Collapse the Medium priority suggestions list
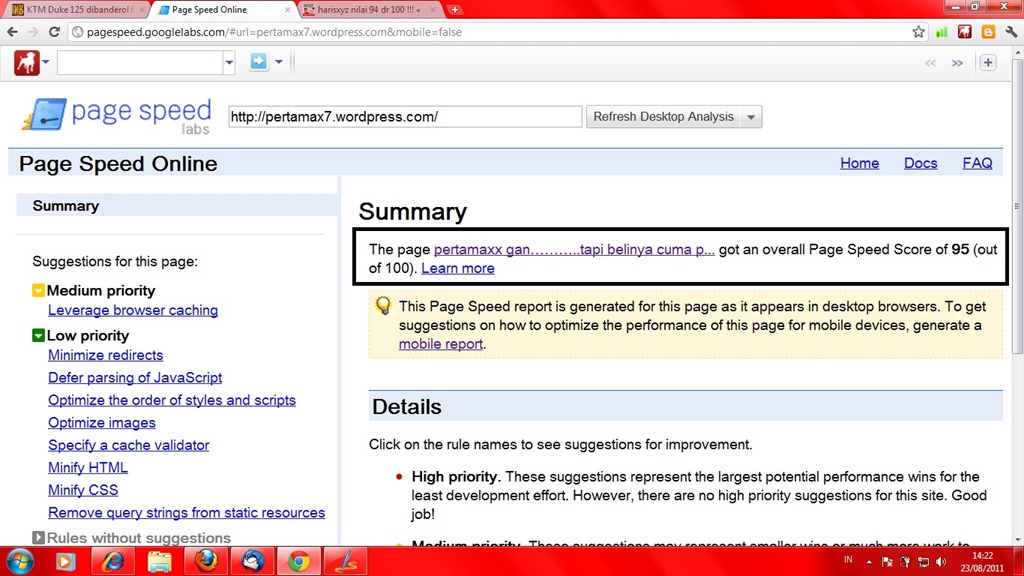This screenshot has width=1024, height=576. 38,291
